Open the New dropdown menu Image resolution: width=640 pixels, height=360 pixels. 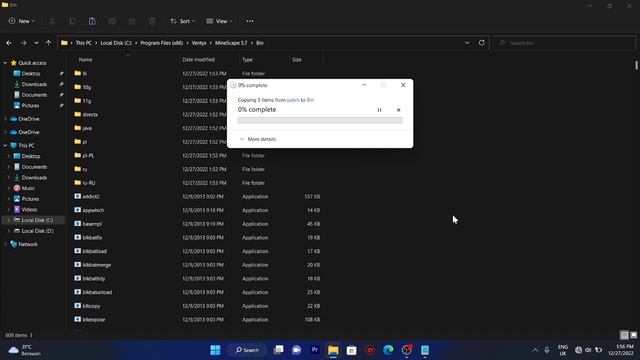[x=22, y=21]
